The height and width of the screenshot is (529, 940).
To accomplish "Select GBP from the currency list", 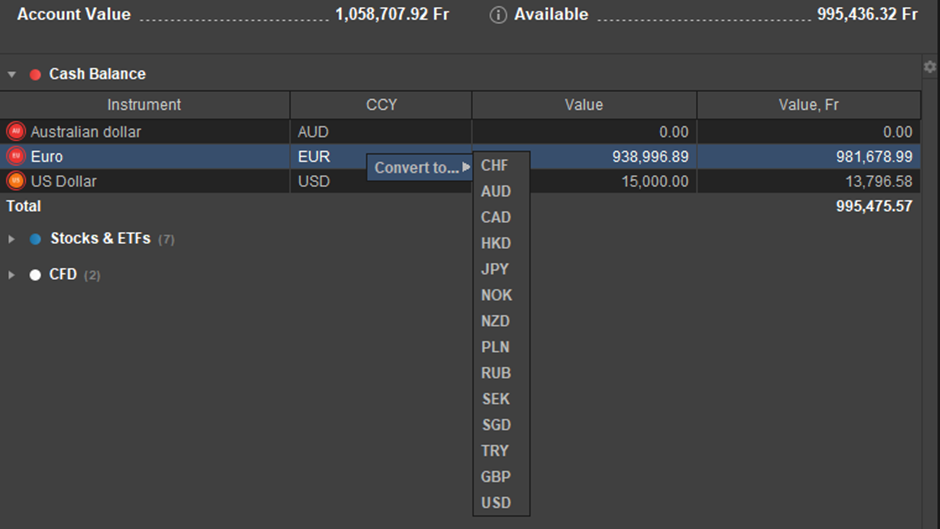I will point(495,477).
